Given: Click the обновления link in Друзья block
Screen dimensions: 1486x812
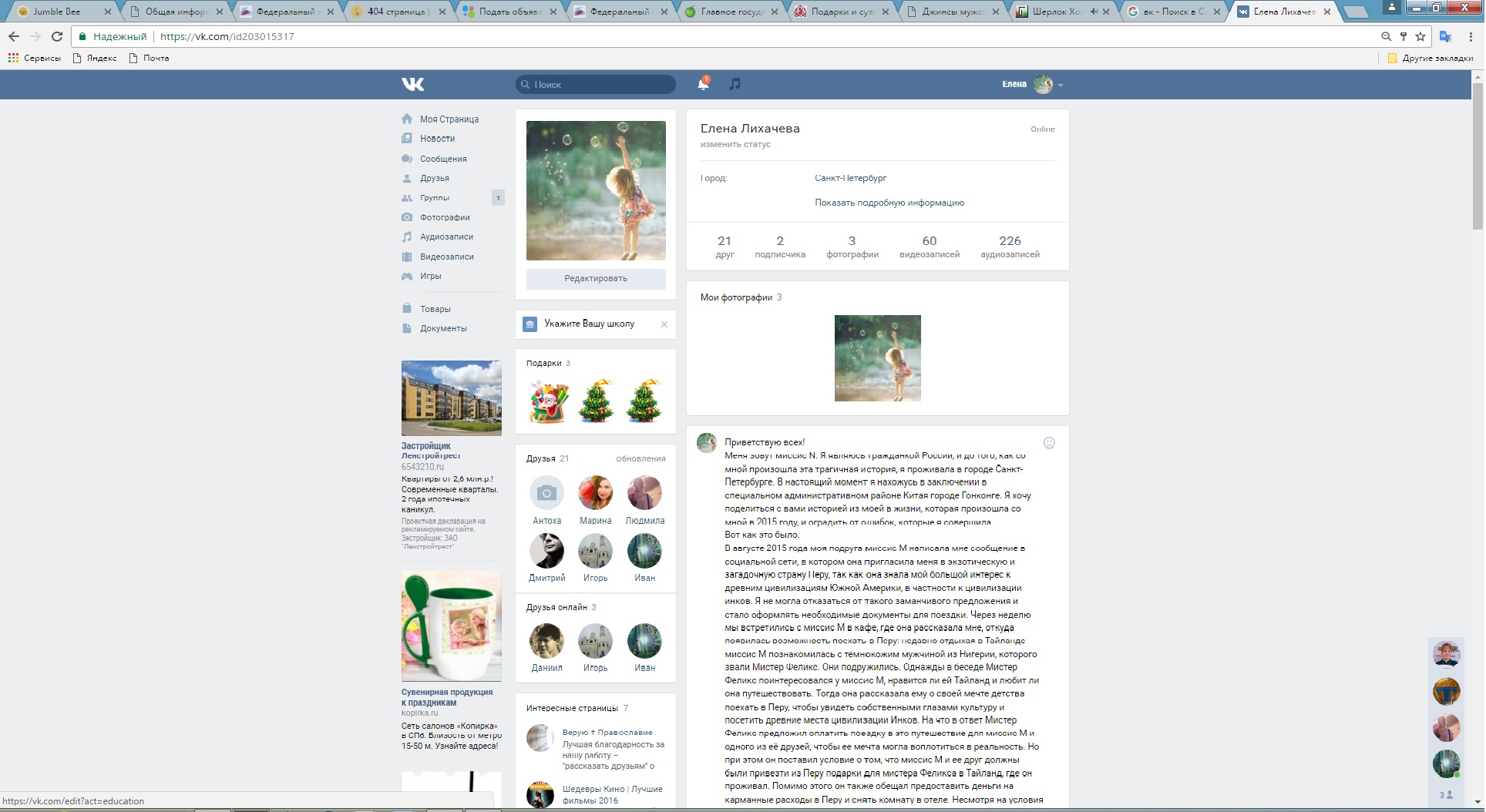Looking at the screenshot, I should pos(640,458).
